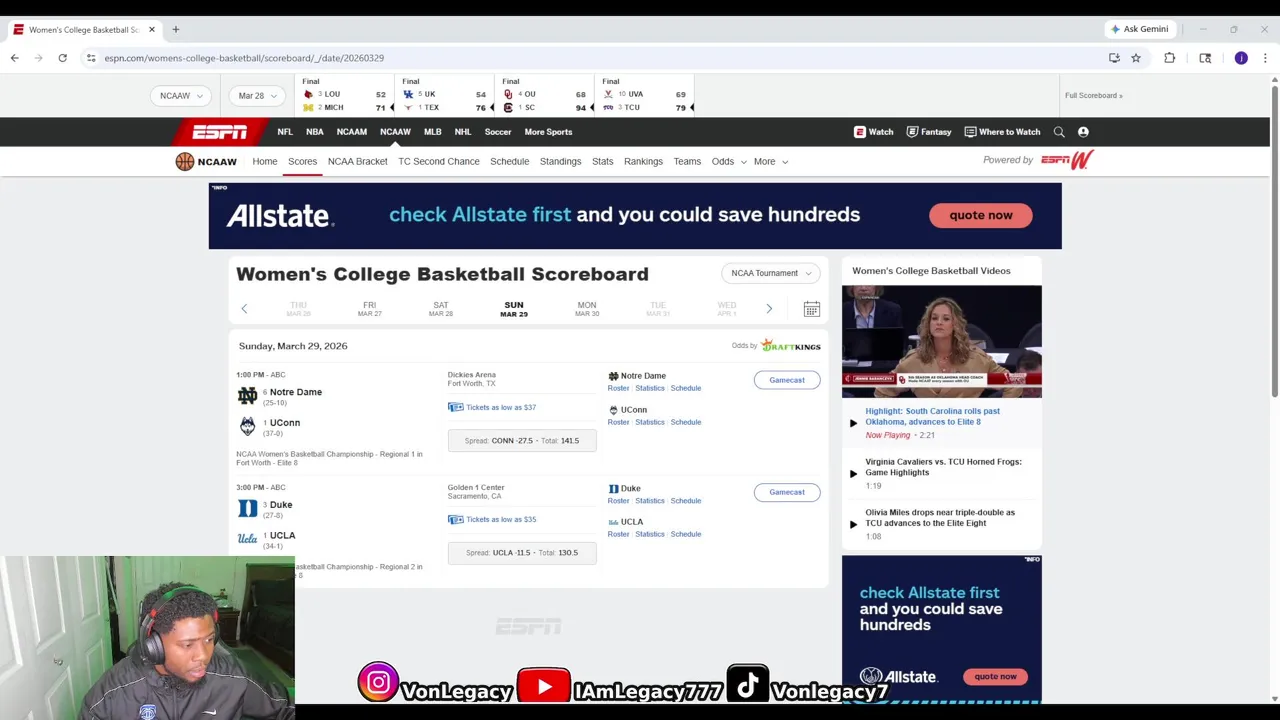This screenshot has width=1280, height=720.
Task: Select the MLB tab
Action: click(433, 132)
